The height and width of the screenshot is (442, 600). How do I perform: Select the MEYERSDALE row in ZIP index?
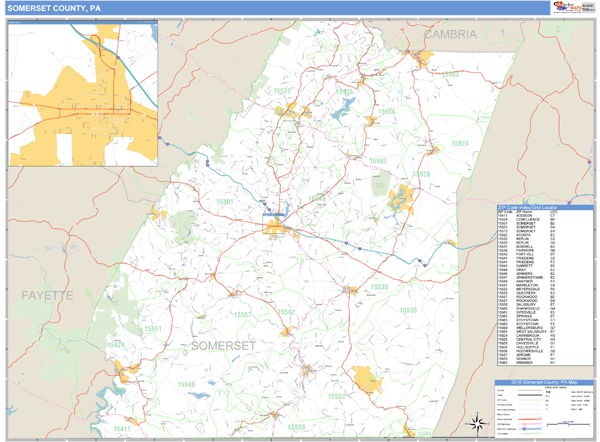pyautogui.click(x=545, y=289)
